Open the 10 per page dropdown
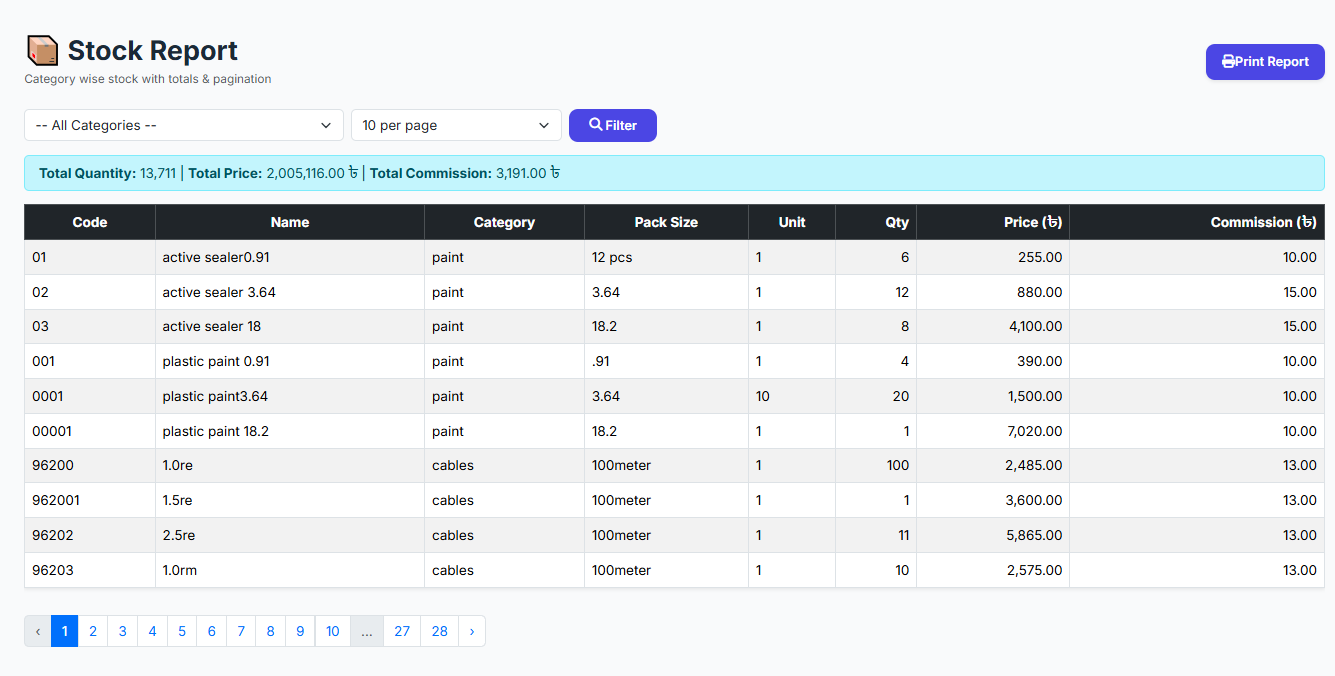Image resolution: width=1335 pixels, height=676 pixels. pos(456,125)
